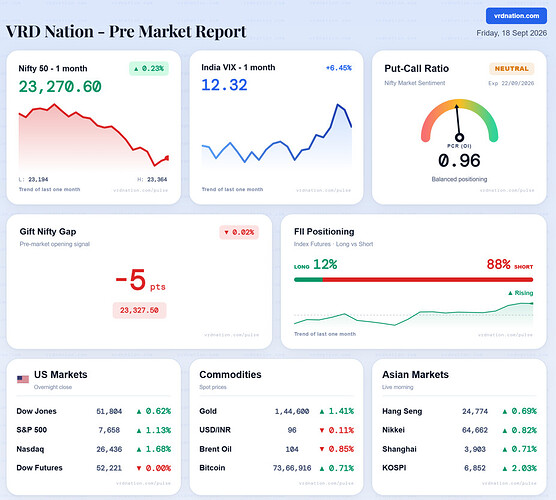This screenshot has height=500, width=556.
Task: Click the Nasdaq green up arrow
Action: pyautogui.click(x=139, y=449)
